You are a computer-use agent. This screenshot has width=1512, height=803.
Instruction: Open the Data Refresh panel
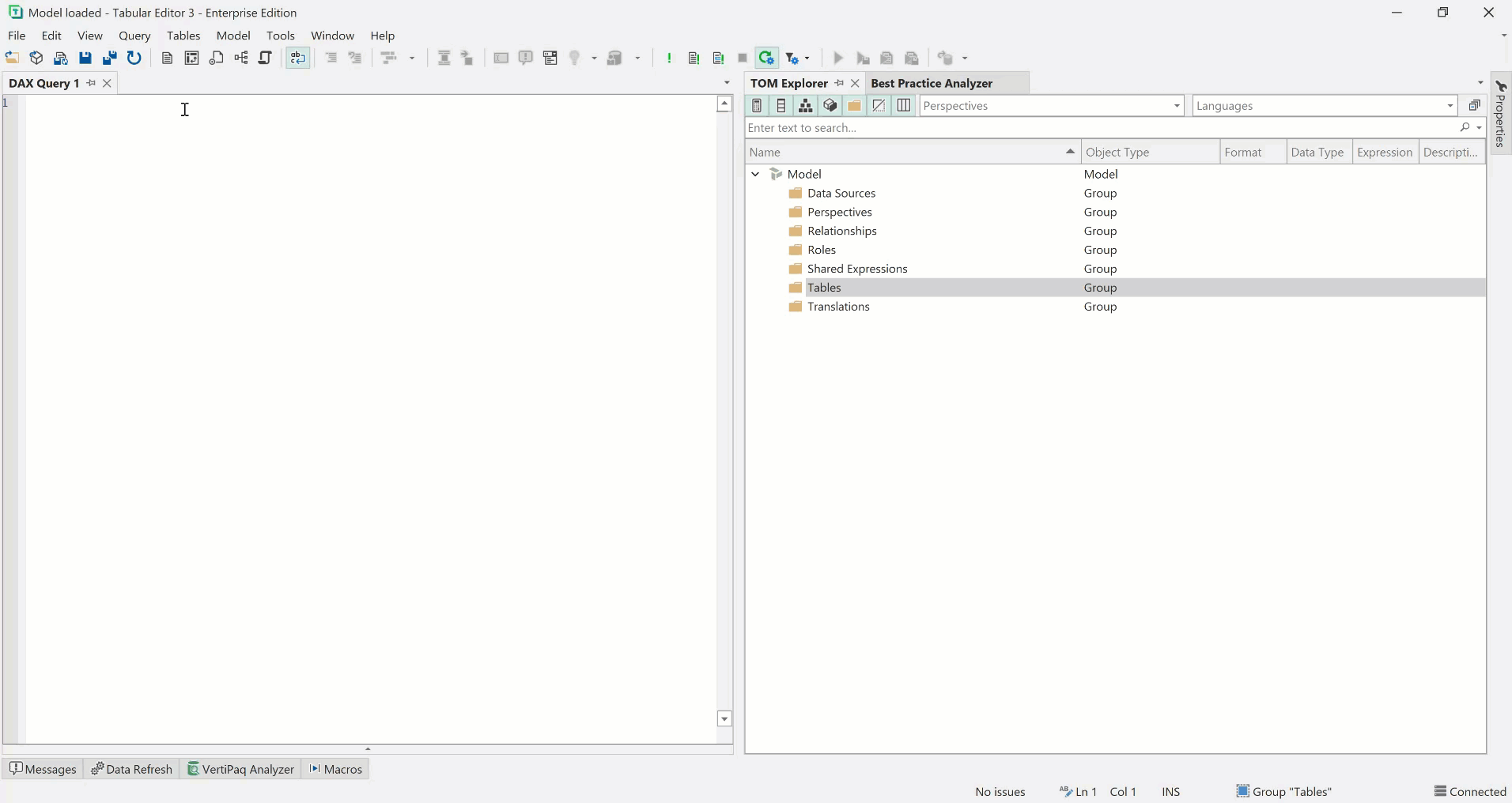[131, 769]
